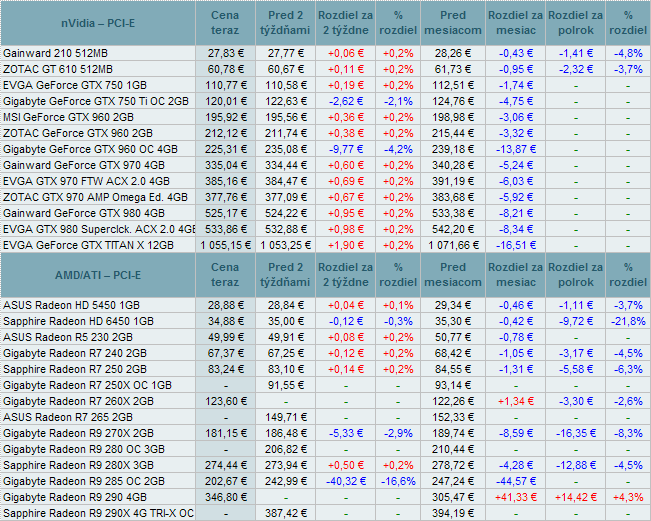Click 'Gigabyte Radeon R7 240 2GB' name

75,353
